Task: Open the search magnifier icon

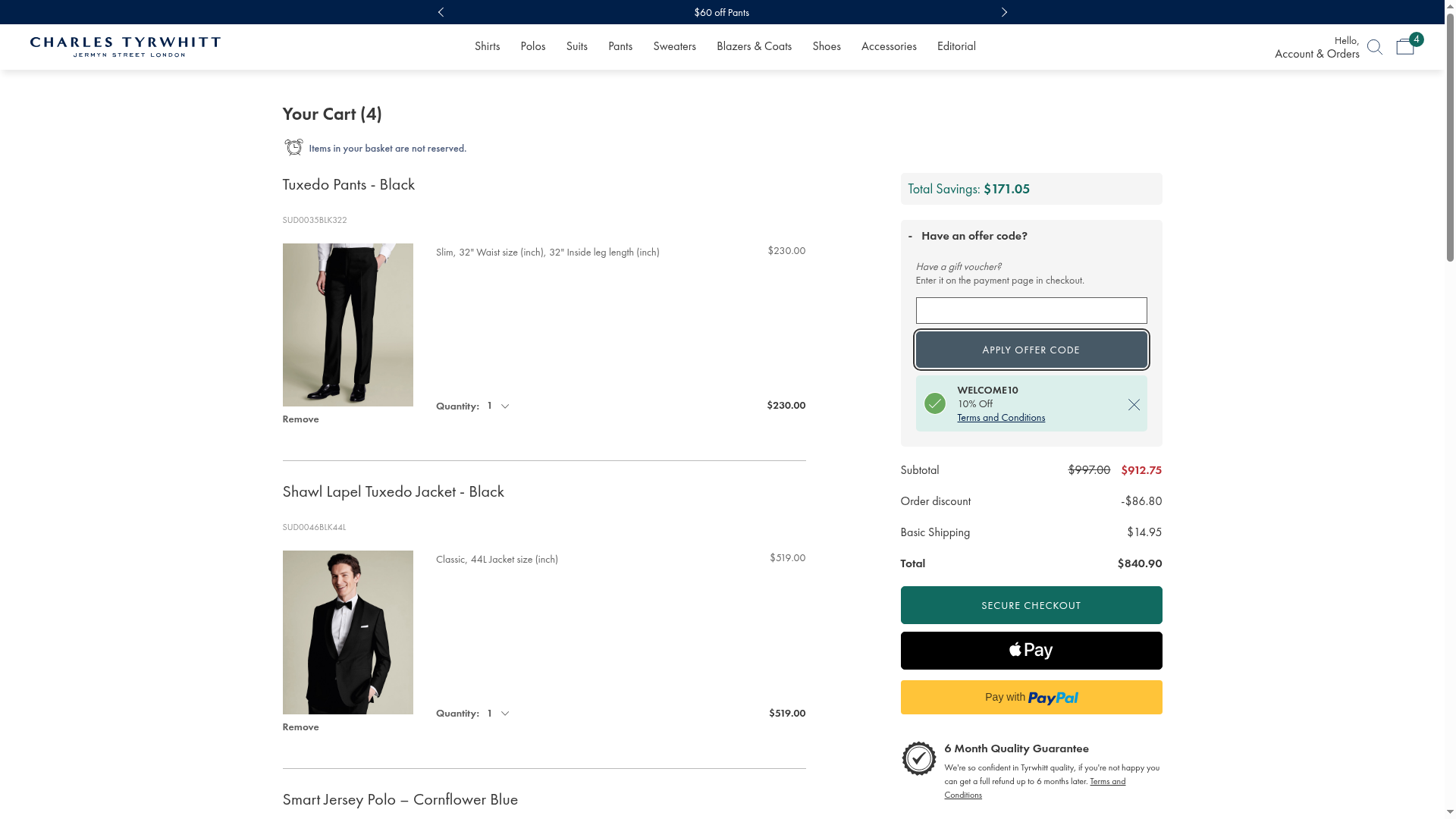Action: click(x=1374, y=47)
